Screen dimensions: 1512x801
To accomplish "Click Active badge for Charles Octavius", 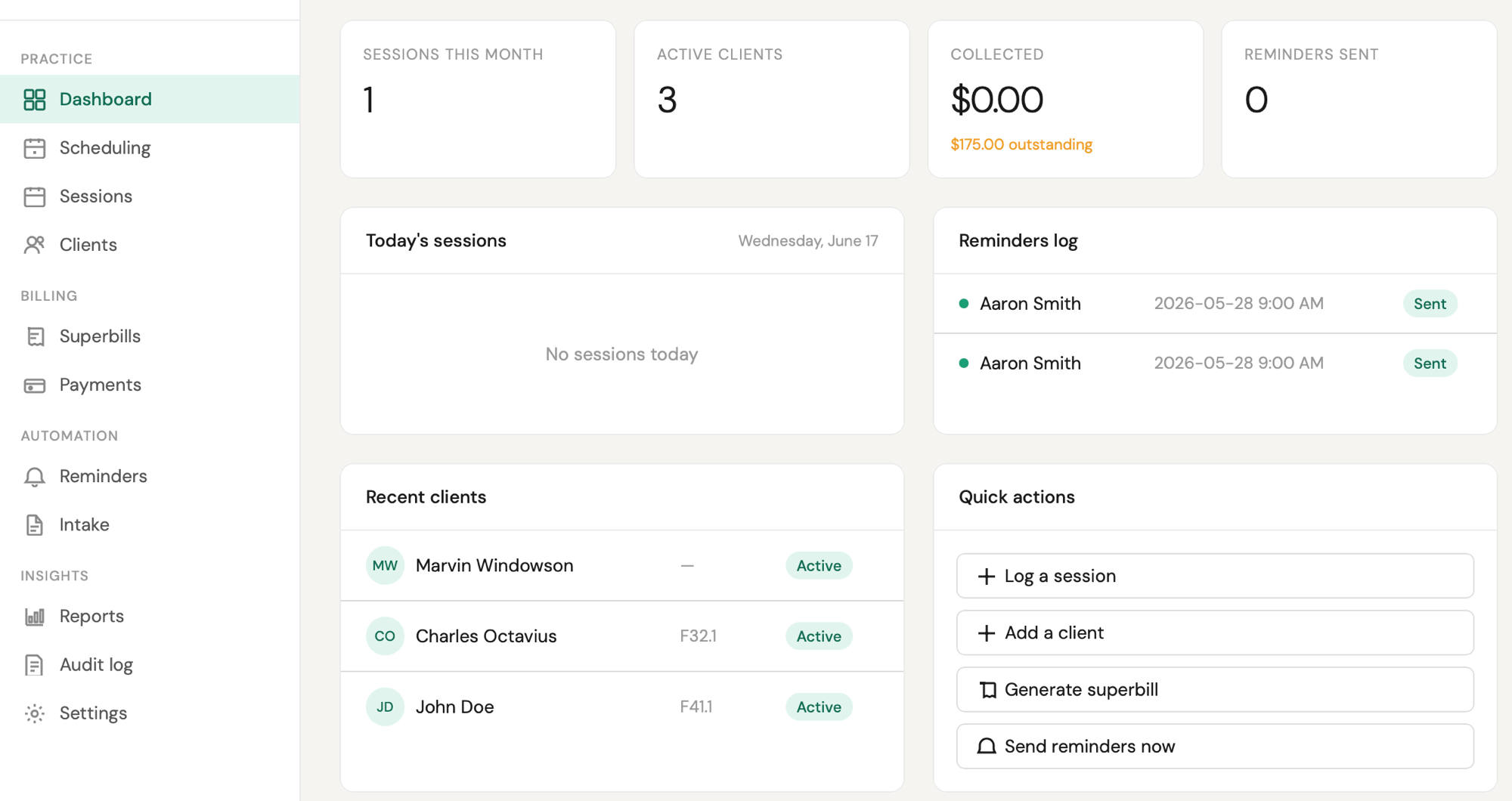I will [x=819, y=636].
